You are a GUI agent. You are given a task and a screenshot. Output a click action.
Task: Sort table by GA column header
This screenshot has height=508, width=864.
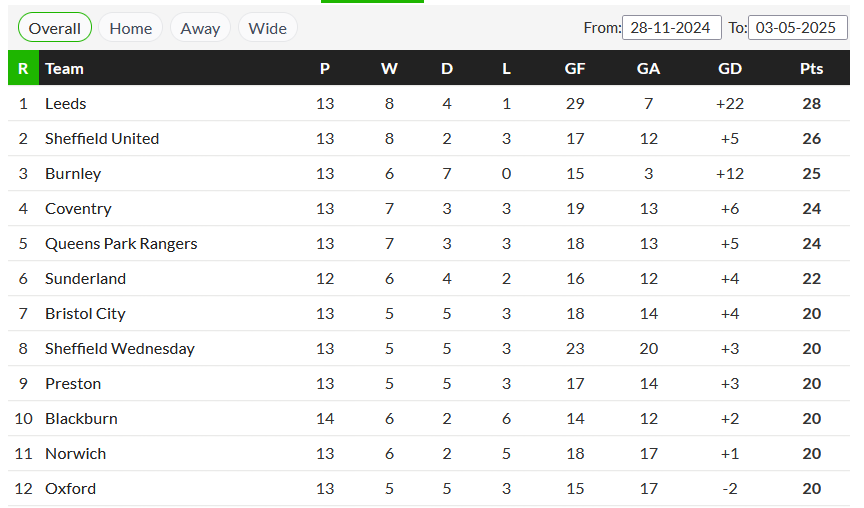[x=648, y=68]
